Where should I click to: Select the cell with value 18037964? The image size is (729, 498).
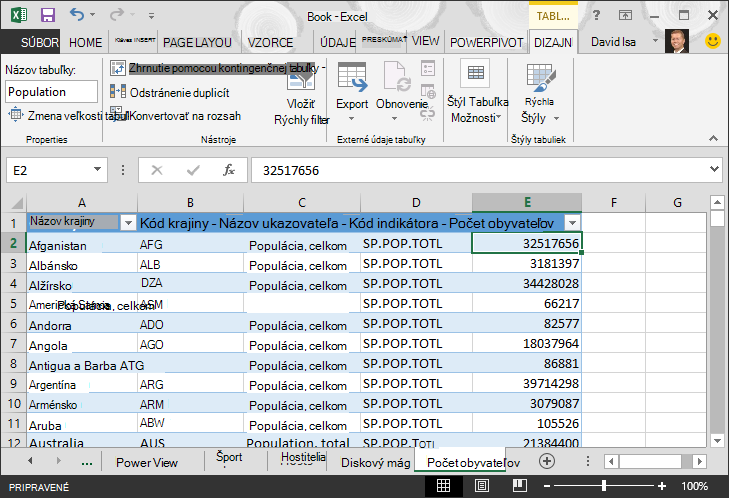tap(527, 344)
